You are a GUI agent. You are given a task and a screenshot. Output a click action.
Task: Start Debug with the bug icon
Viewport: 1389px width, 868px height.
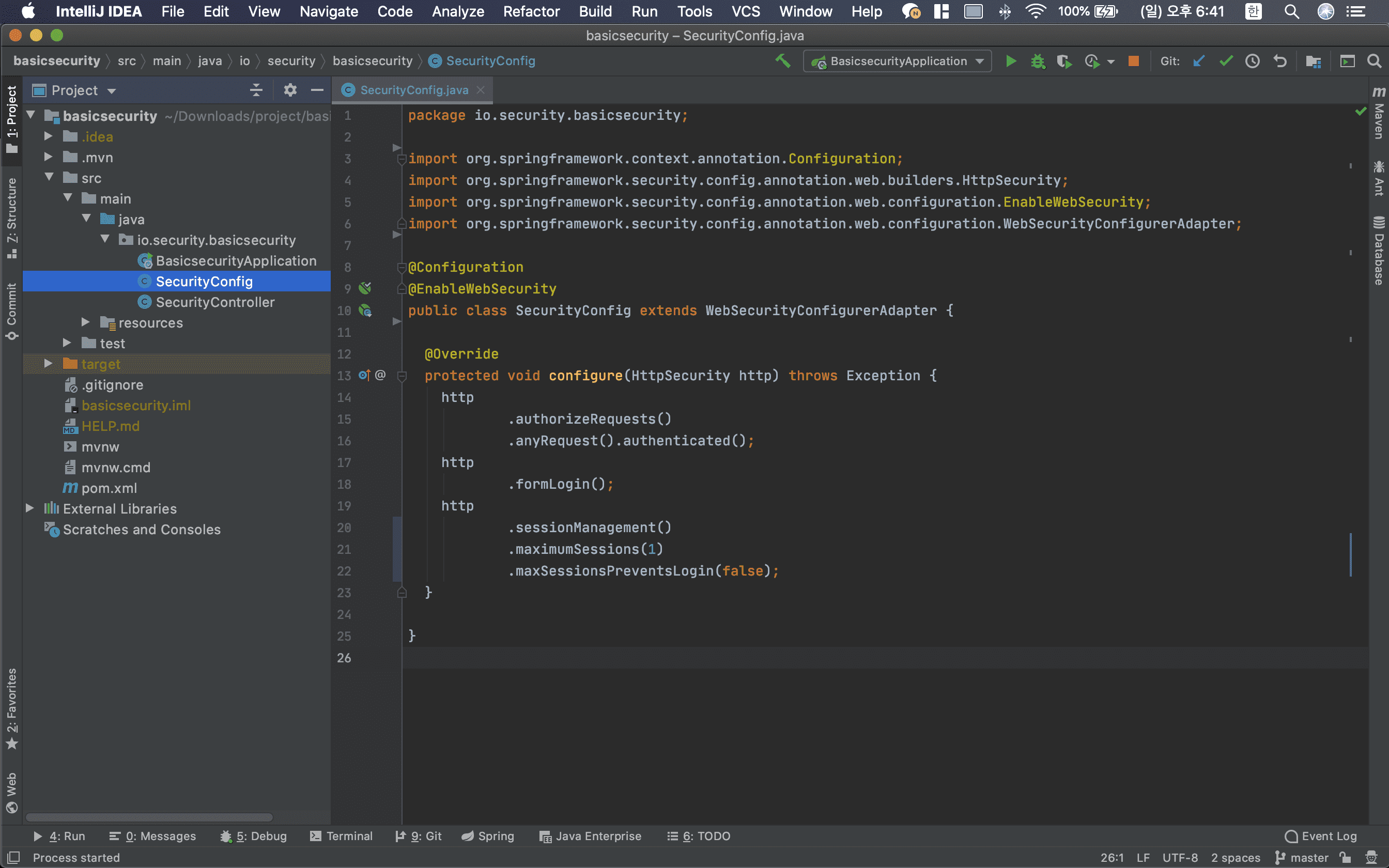1037,61
